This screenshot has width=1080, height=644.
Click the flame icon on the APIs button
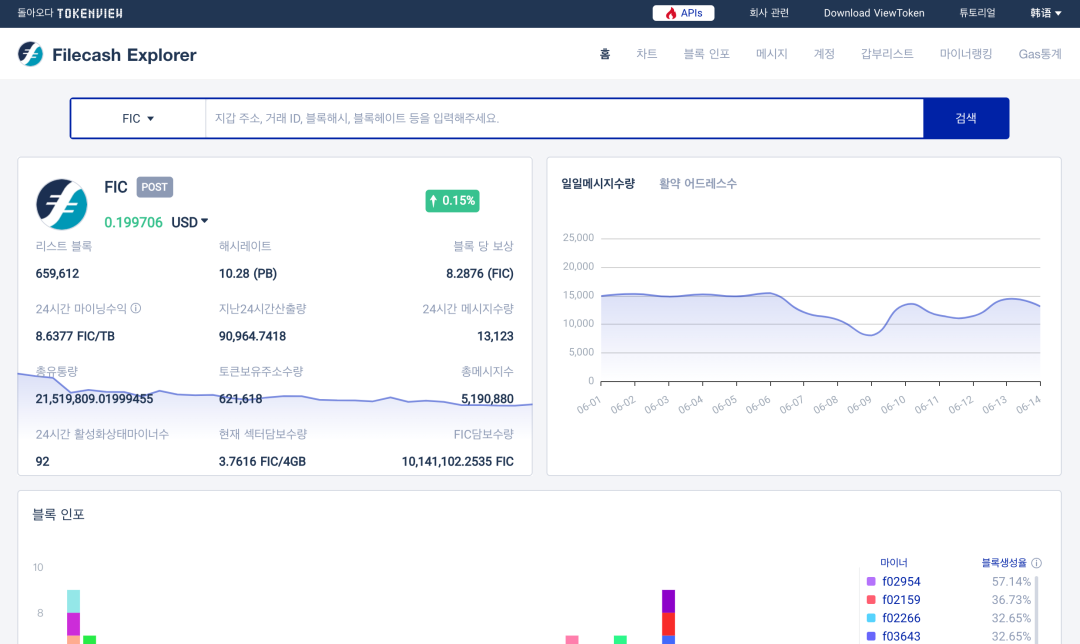tap(671, 13)
